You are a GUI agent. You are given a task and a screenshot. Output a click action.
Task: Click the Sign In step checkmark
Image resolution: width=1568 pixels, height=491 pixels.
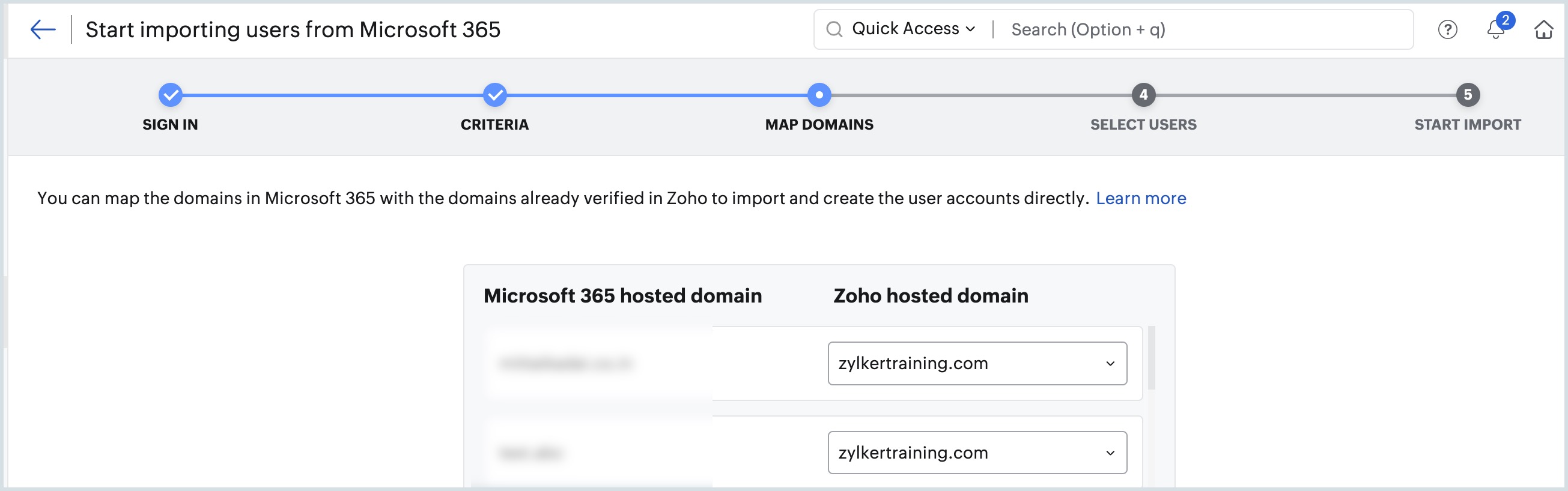click(171, 95)
